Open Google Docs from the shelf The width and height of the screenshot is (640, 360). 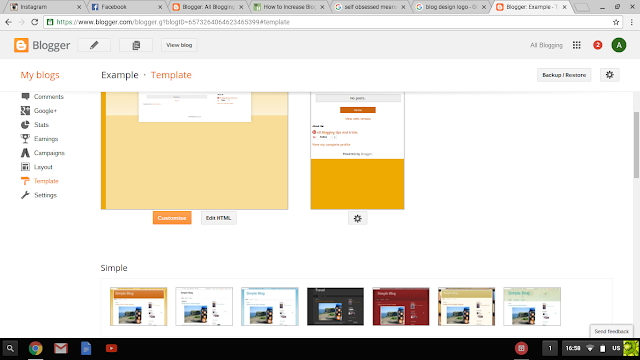(86, 349)
